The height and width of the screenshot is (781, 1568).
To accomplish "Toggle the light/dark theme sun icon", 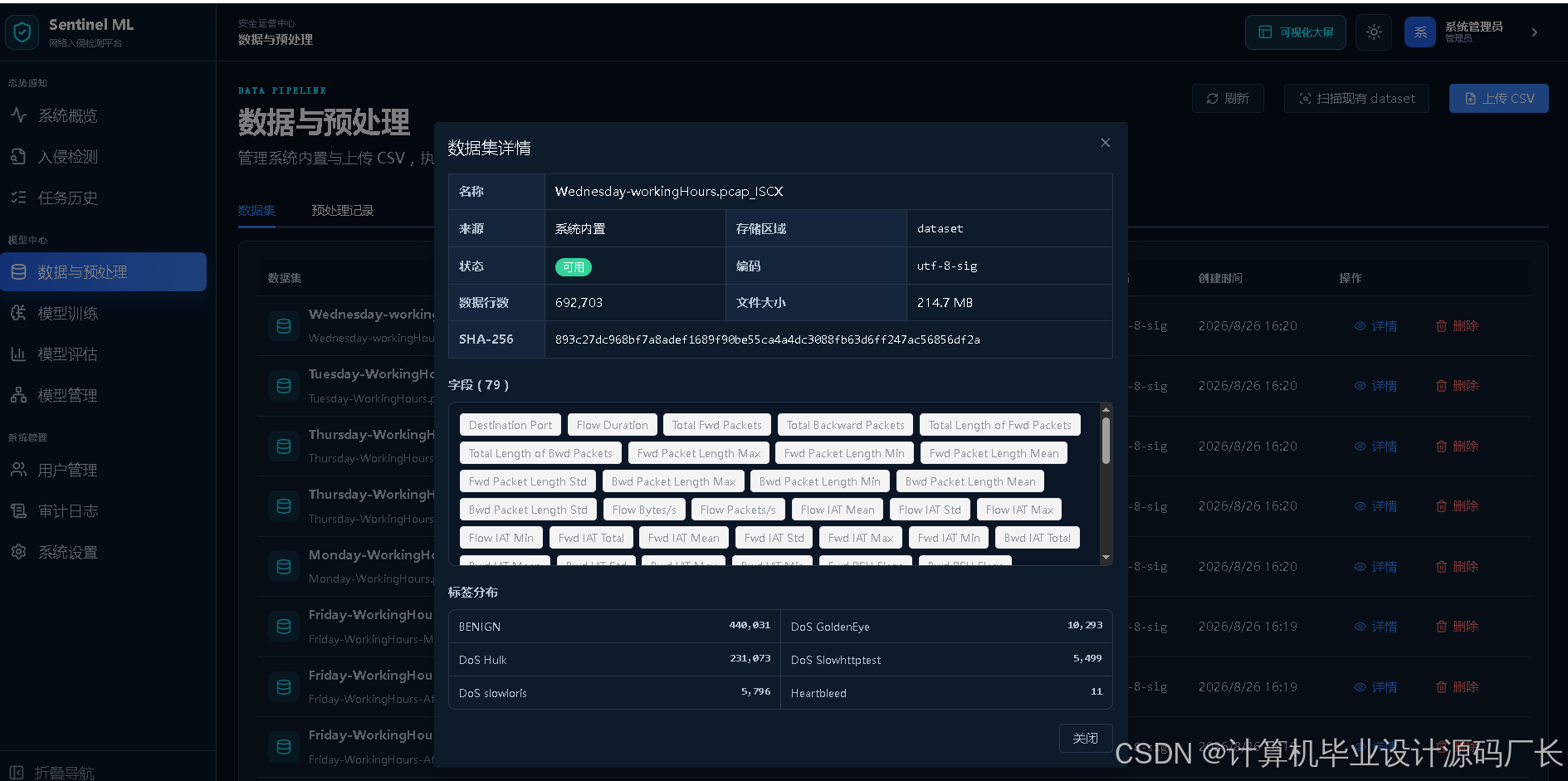I will point(1374,32).
